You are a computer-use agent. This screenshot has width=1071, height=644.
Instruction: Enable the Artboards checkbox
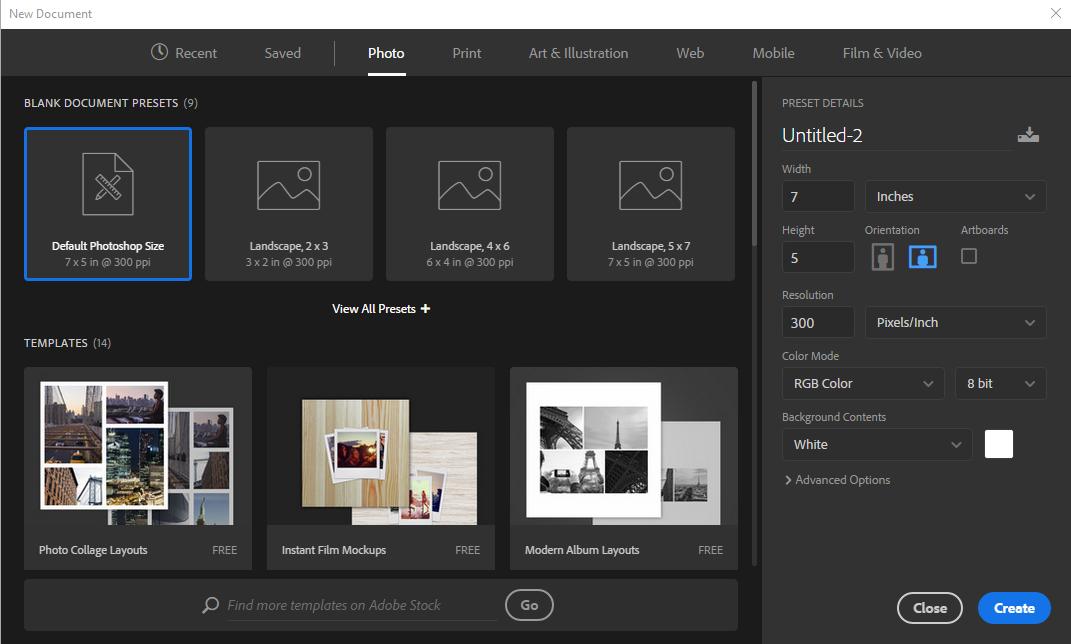point(967,256)
